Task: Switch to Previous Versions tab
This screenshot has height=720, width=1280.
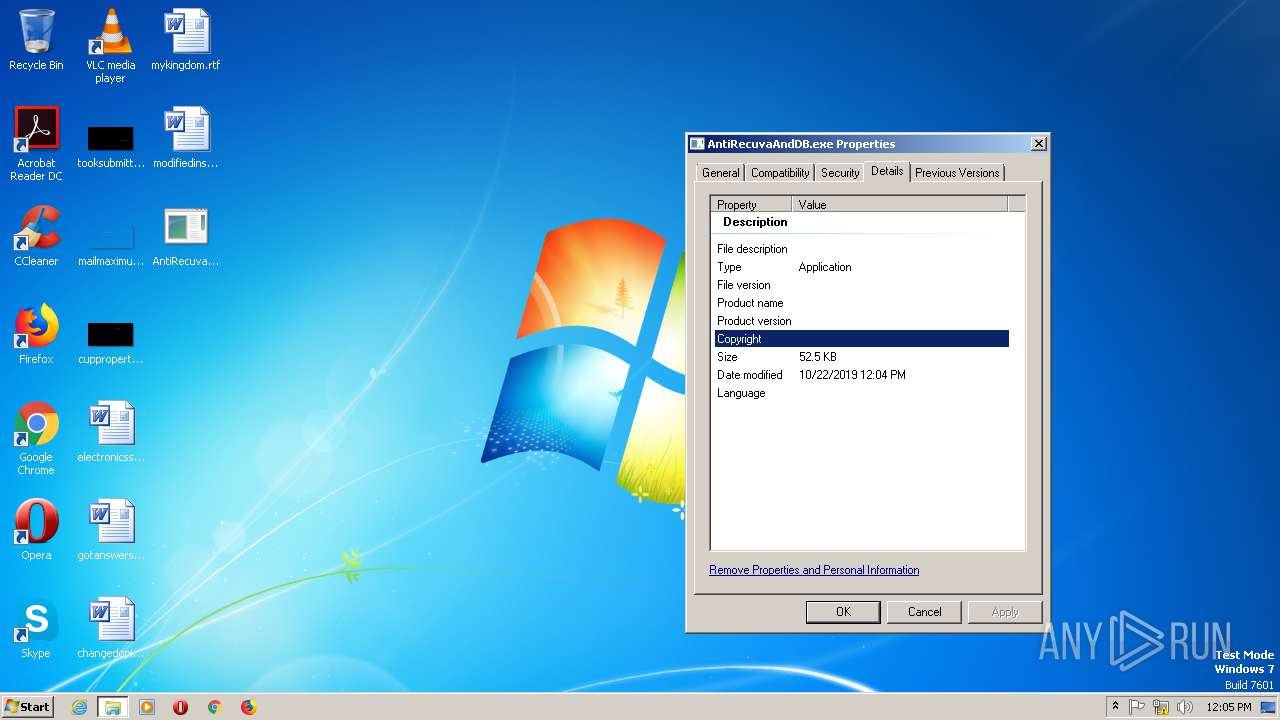Action: pyautogui.click(x=957, y=173)
